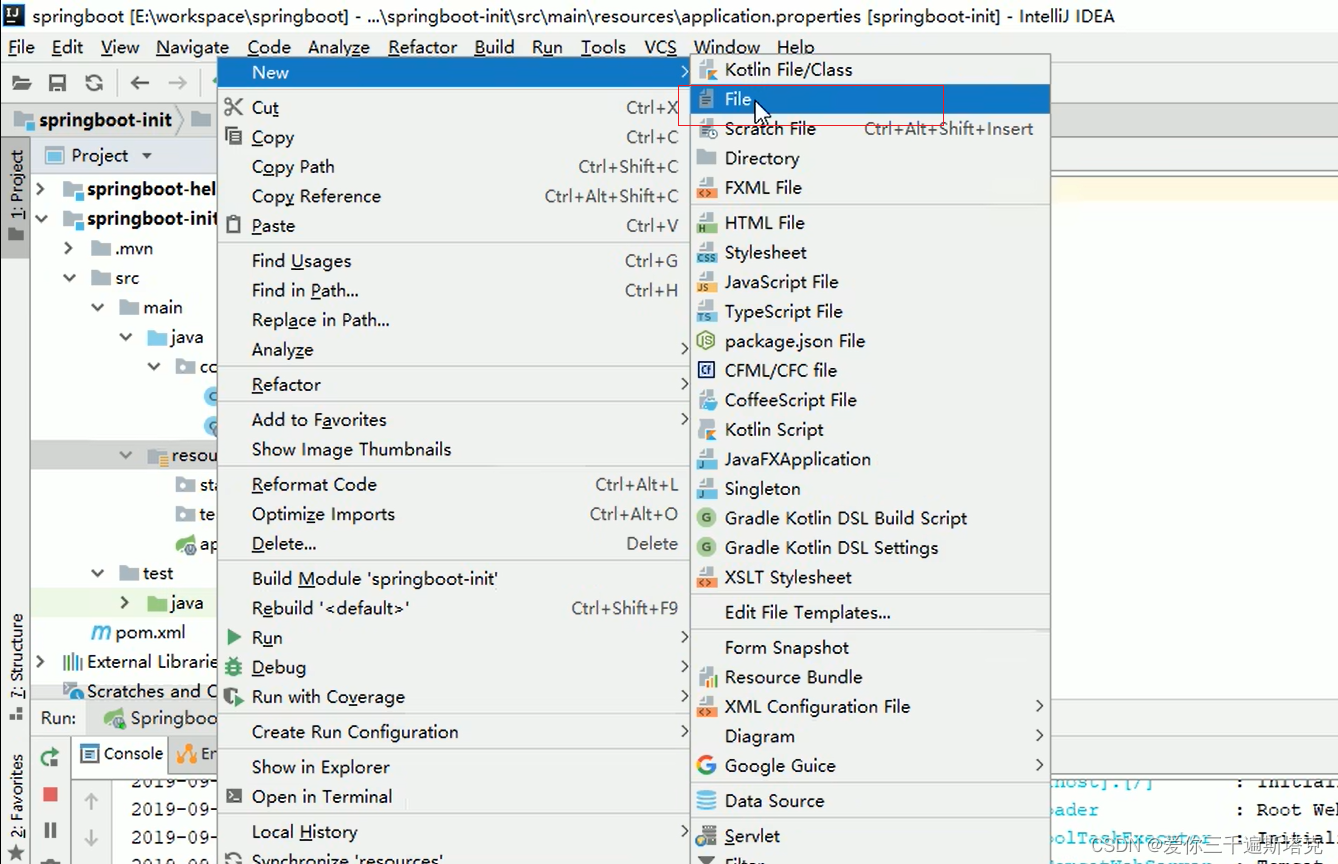Click the Back navigation arrow
Image resolution: width=1338 pixels, height=864 pixels.
pyautogui.click(x=140, y=83)
